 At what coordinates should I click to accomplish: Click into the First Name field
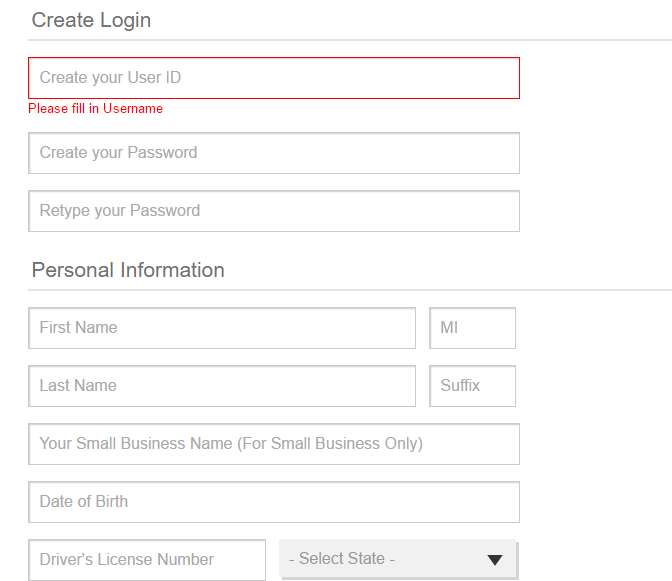click(222, 328)
